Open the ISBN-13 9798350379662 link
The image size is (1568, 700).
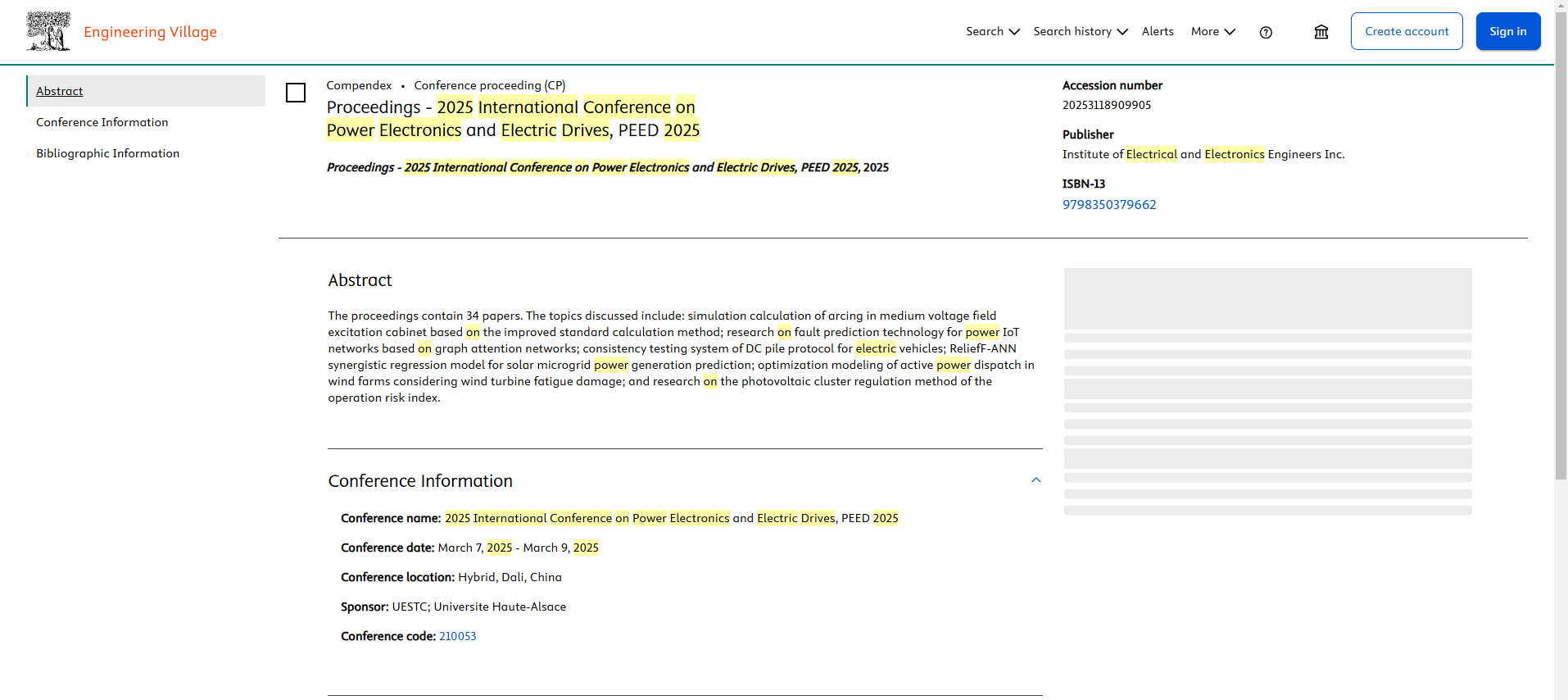tap(1109, 205)
